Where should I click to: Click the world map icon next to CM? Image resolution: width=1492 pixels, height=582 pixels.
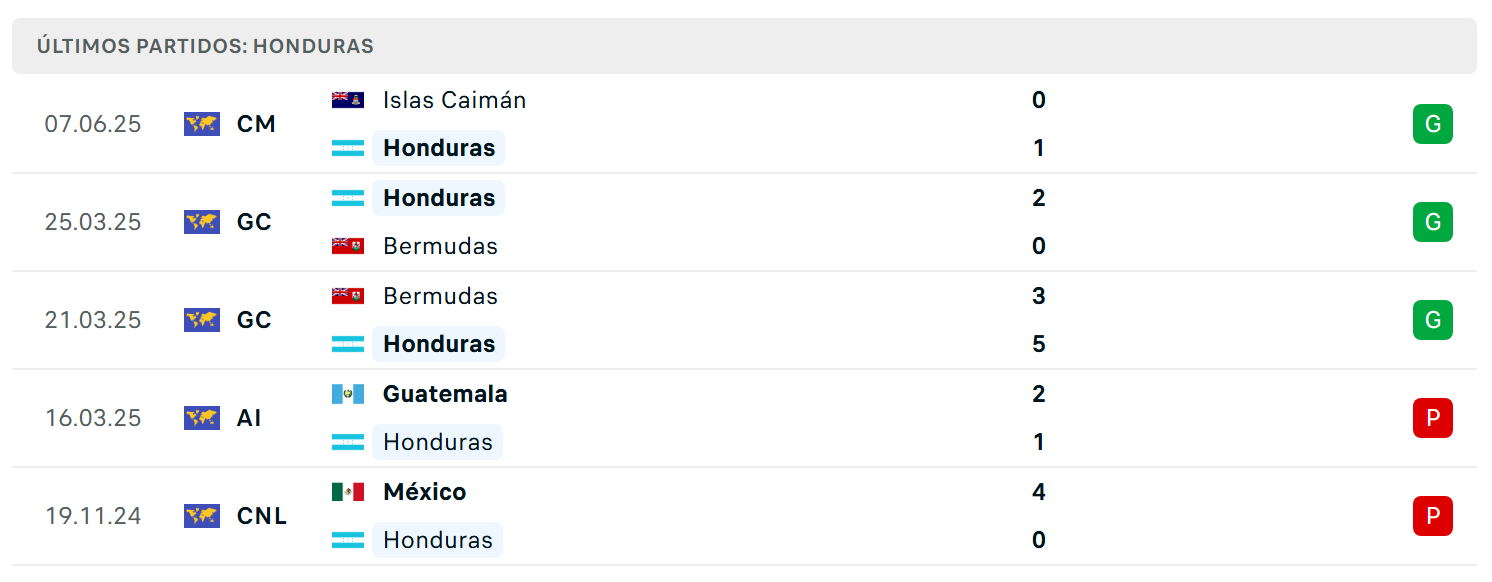coord(202,124)
